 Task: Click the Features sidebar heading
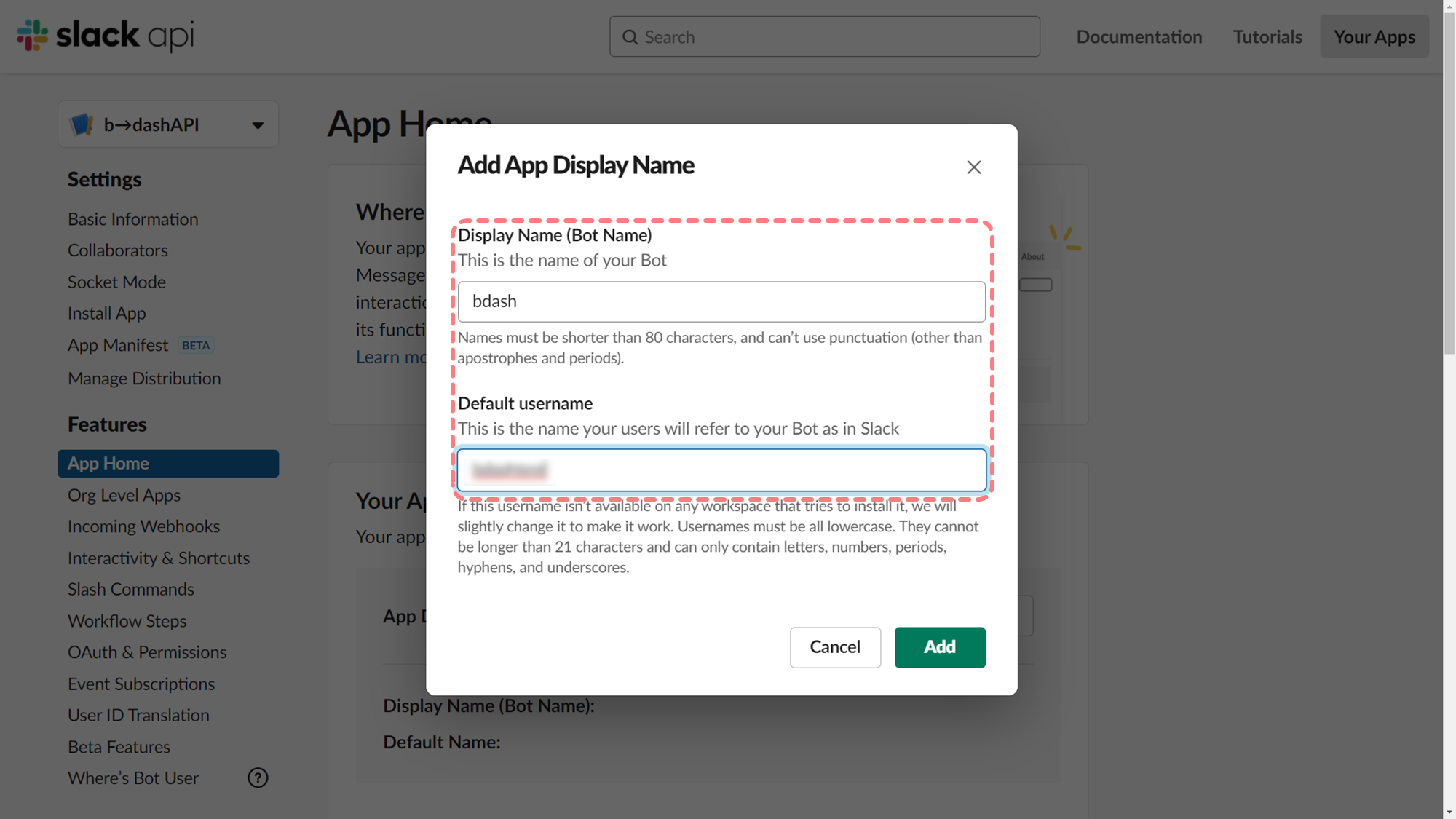(107, 424)
